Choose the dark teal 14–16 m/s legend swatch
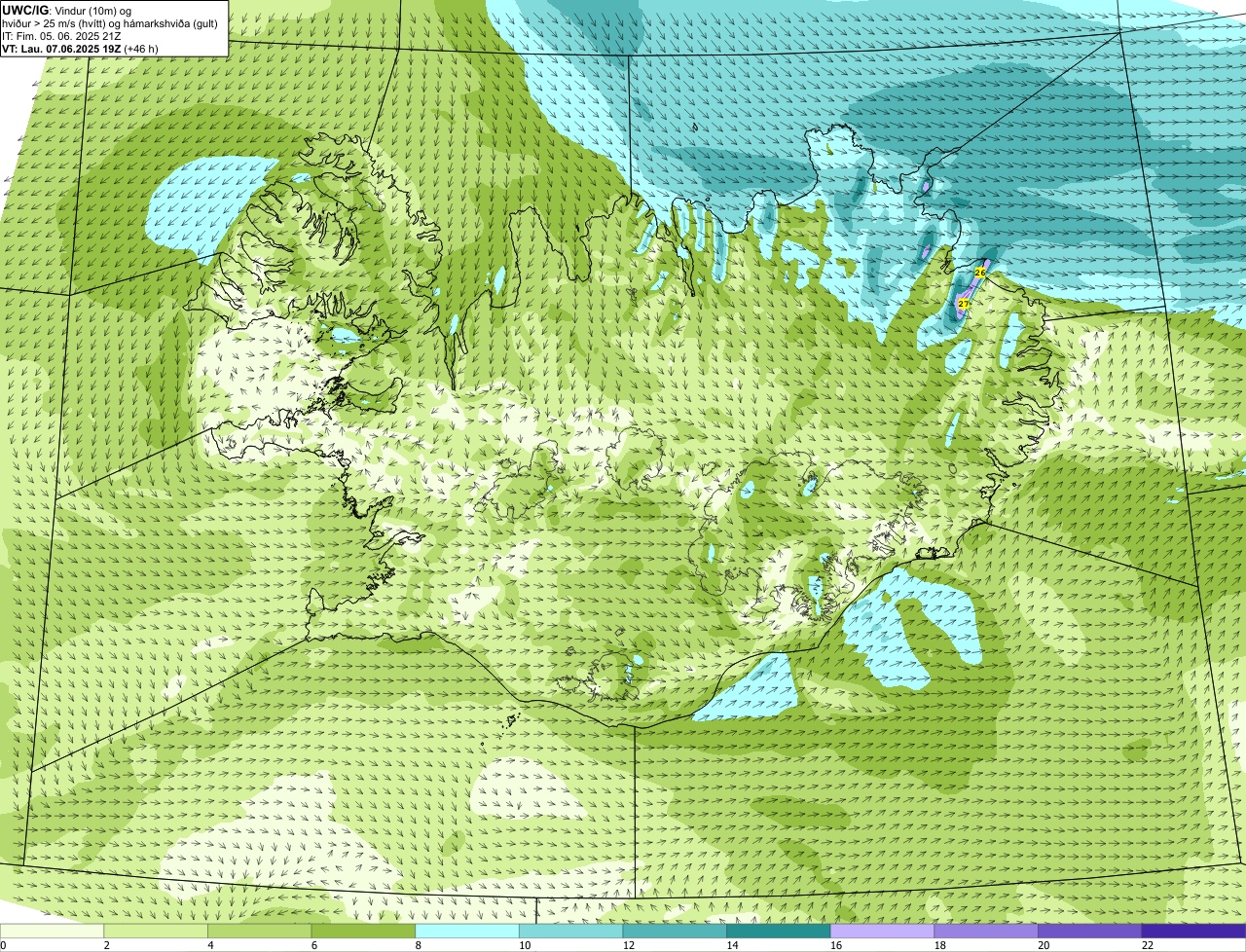 click(x=779, y=931)
